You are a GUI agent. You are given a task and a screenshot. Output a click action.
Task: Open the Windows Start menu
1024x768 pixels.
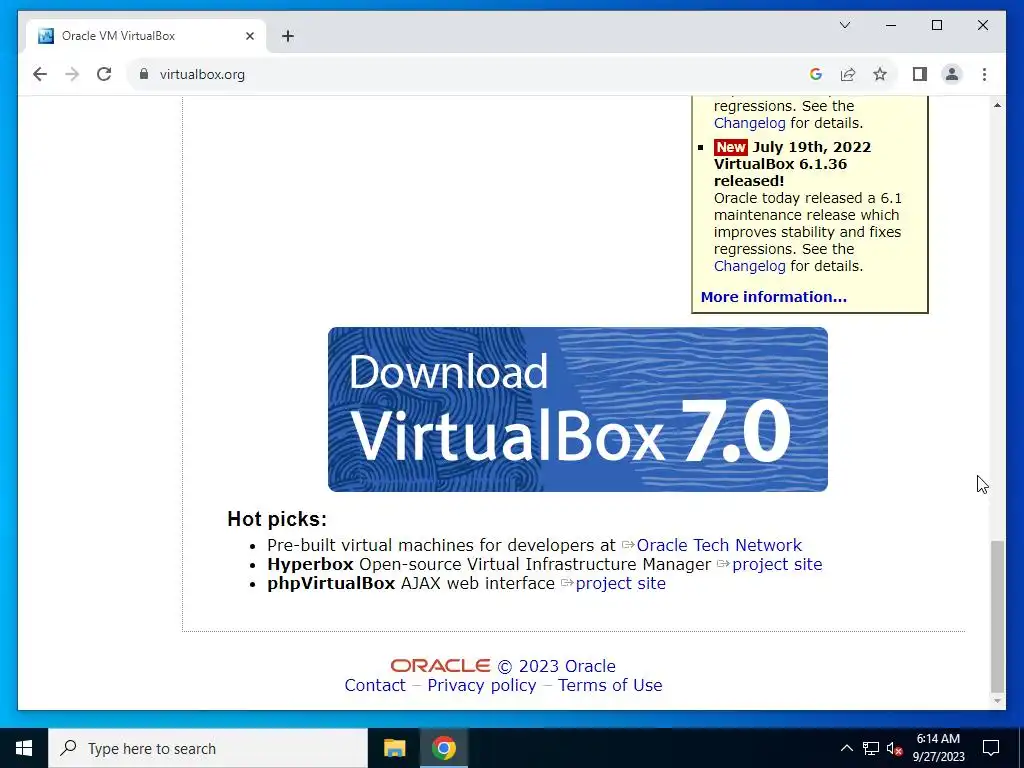(24, 748)
